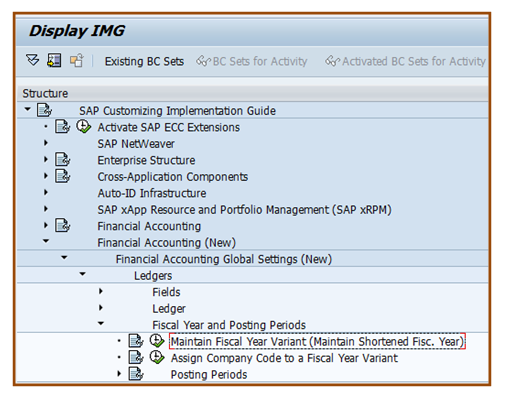This screenshot has height=397, width=508.
Task: Select Financial Accounting Global Settings (New) text
Action: [x=224, y=259]
